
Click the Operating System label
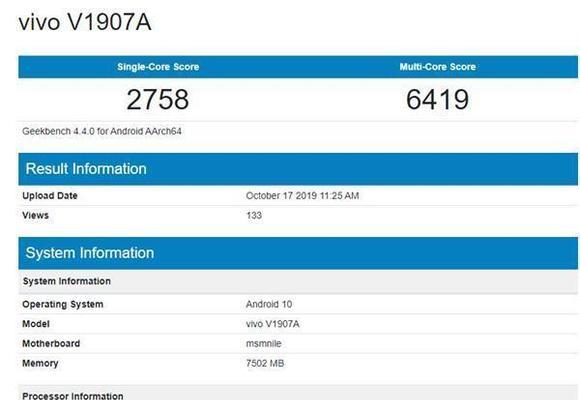click(63, 304)
